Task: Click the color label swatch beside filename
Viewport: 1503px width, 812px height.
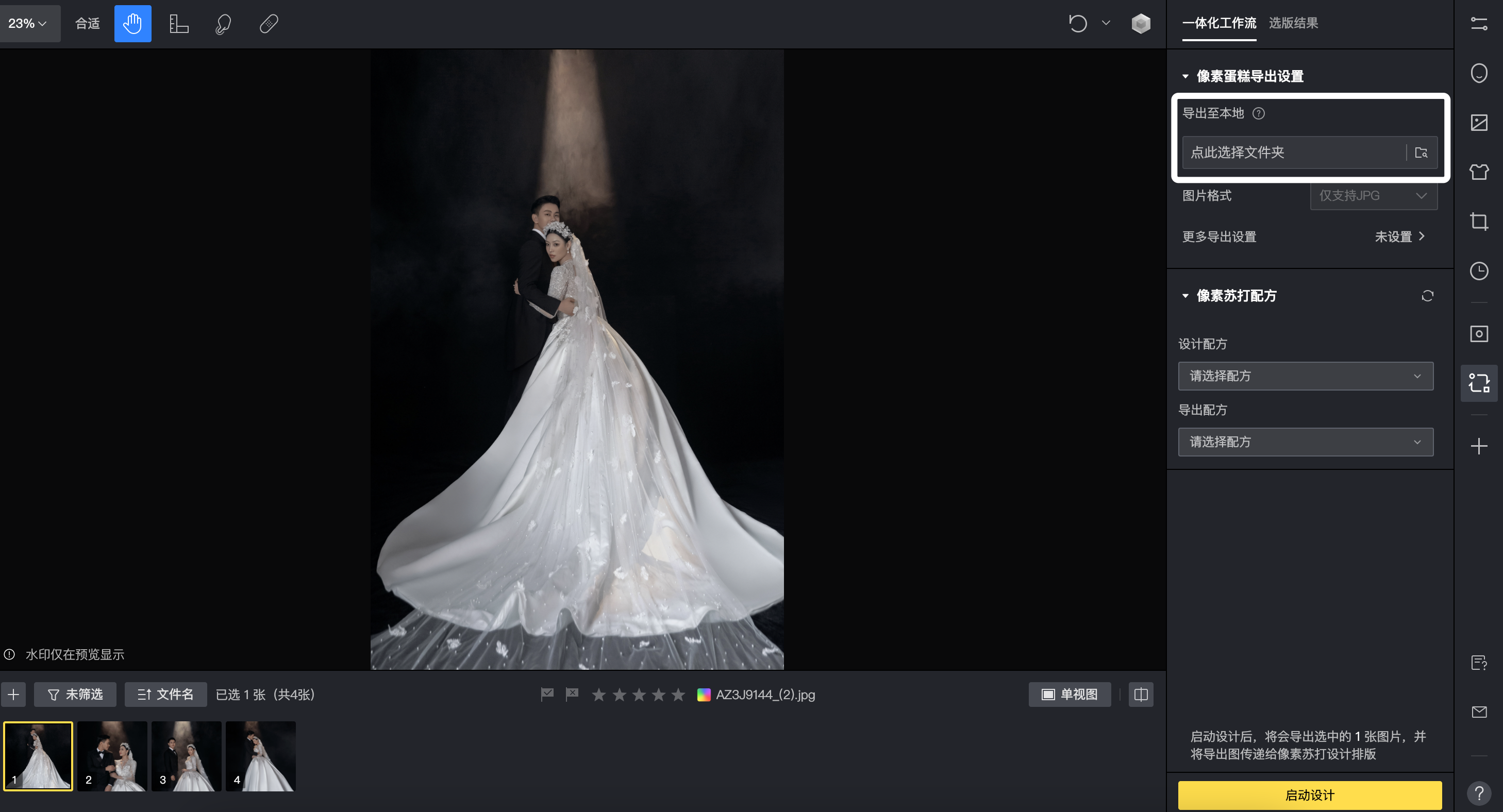Action: coord(704,694)
